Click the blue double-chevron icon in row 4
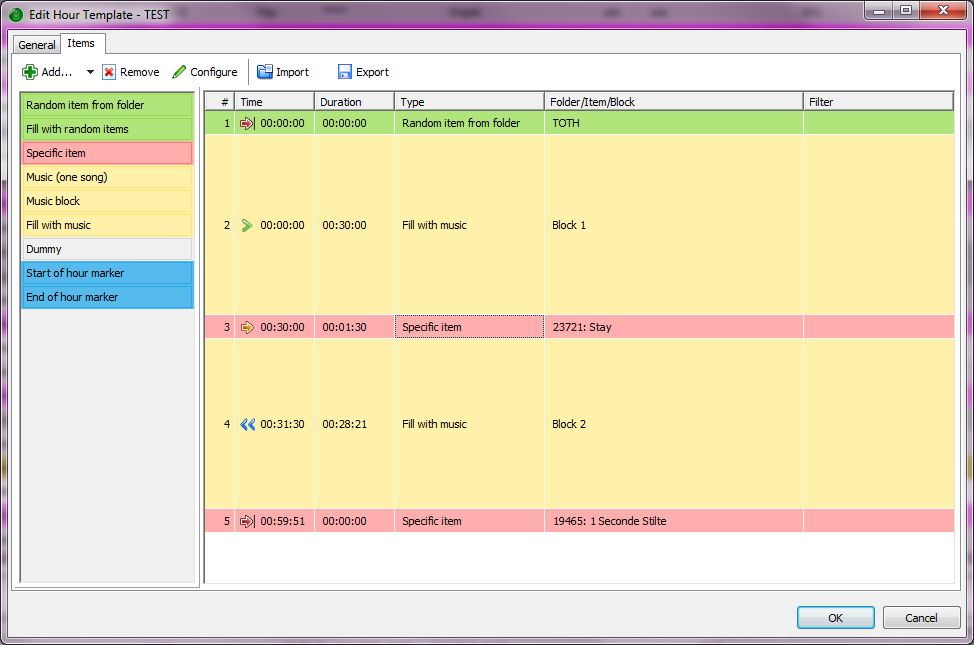 248,424
